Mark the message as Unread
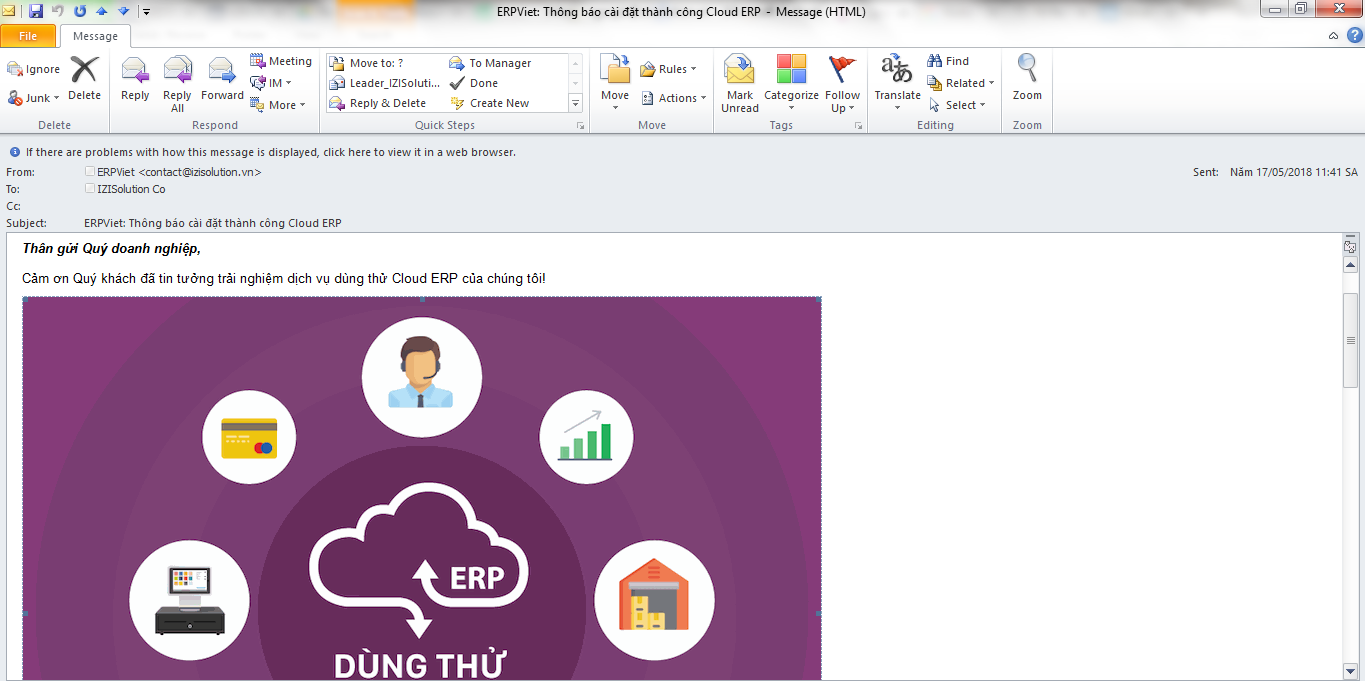The height and width of the screenshot is (681, 1365). [x=740, y=84]
